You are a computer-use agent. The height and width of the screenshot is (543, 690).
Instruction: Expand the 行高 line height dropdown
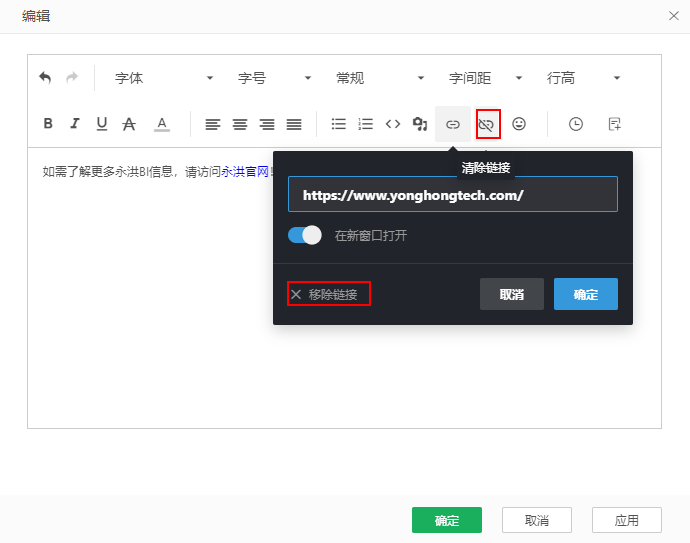[x=583, y=78]
